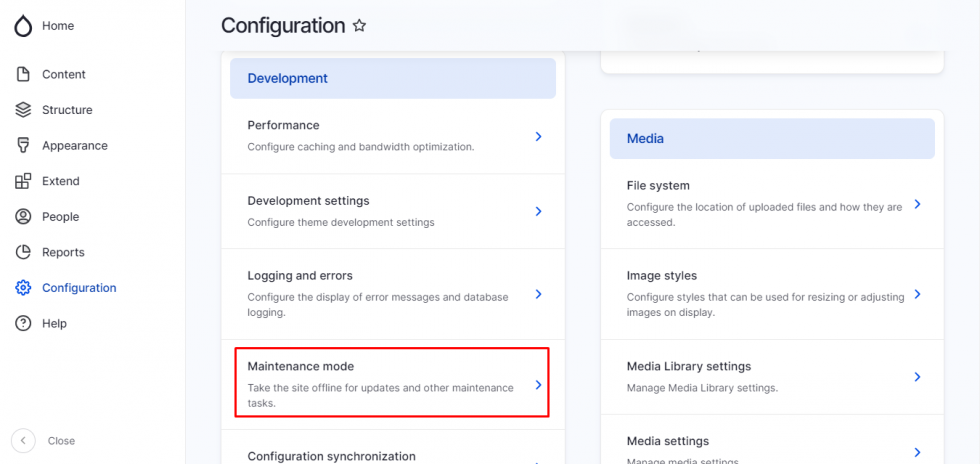Image resolution: width=980 pixels, height=464 pixels.
Task: Open Development settings using its chevron arrow
Action: 538,211
